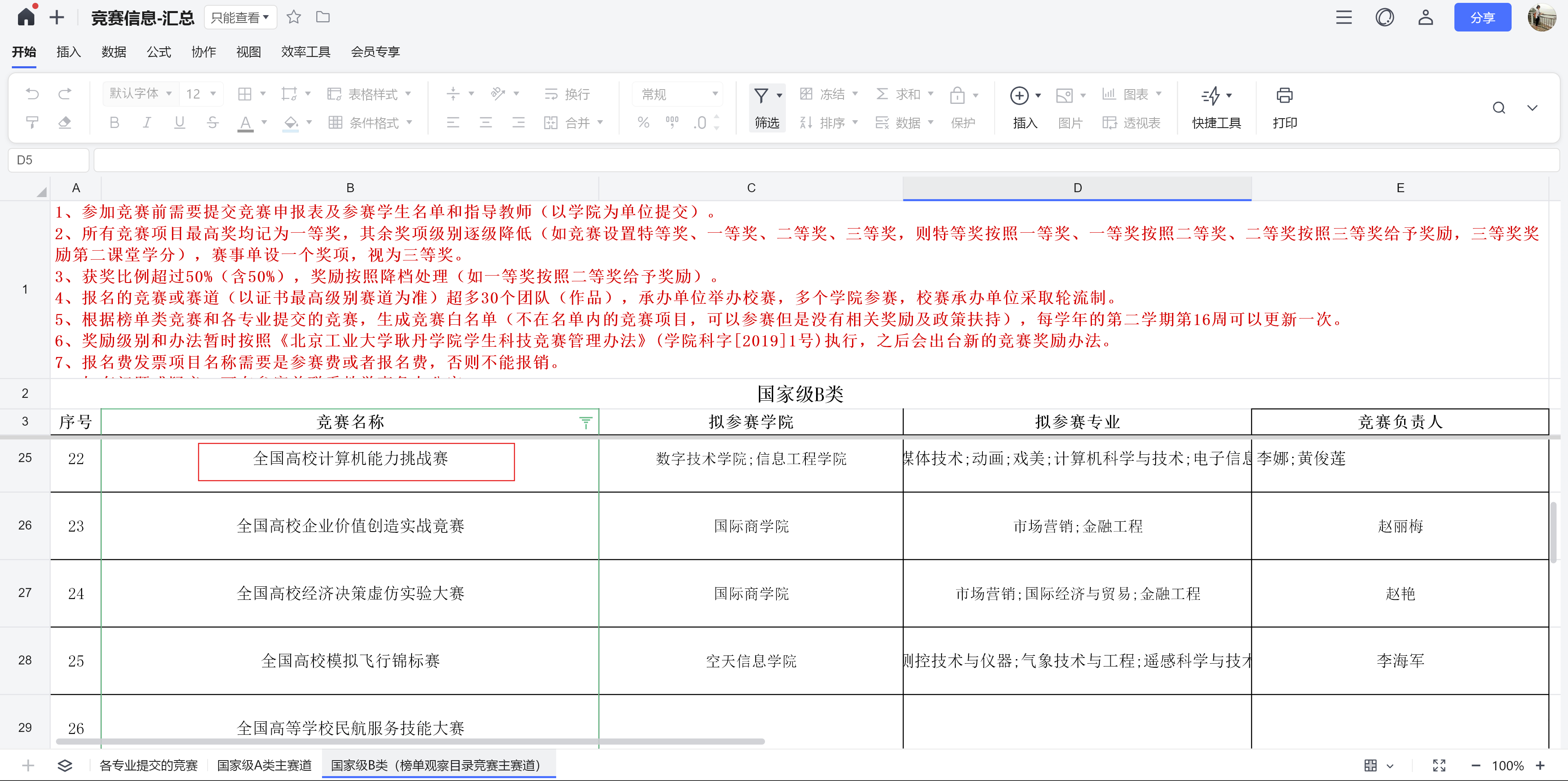The height and width of the screenshot is (781, 1568).
Task: Add a new sheet
Action: 28,766
